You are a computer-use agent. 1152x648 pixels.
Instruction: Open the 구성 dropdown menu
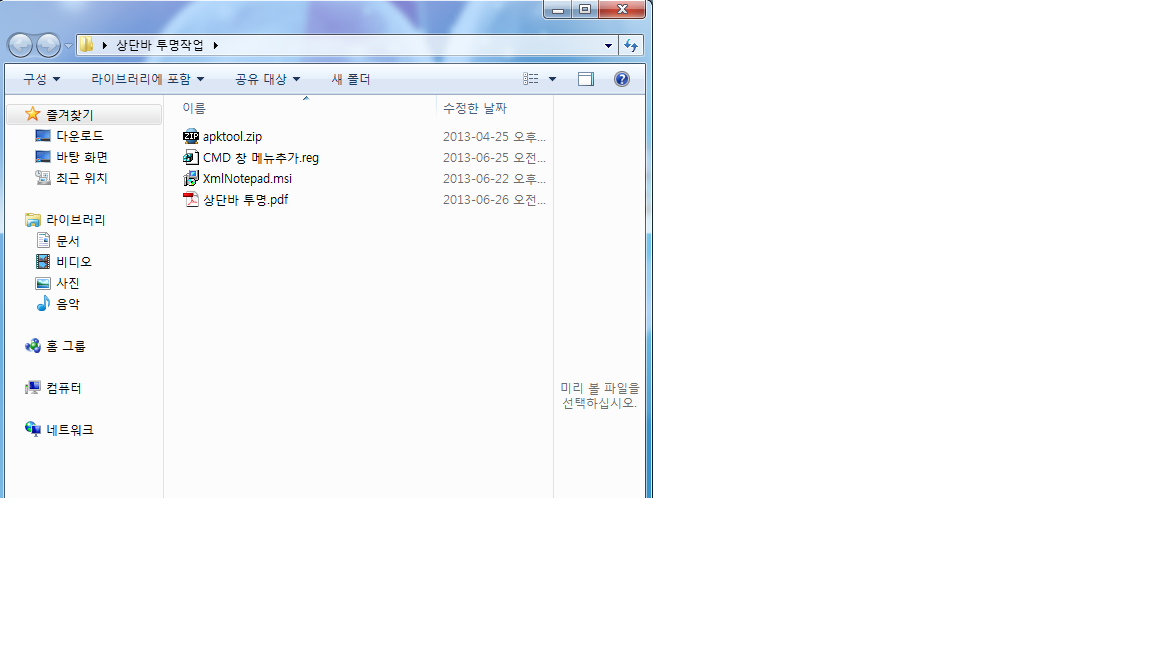(42, 79)
